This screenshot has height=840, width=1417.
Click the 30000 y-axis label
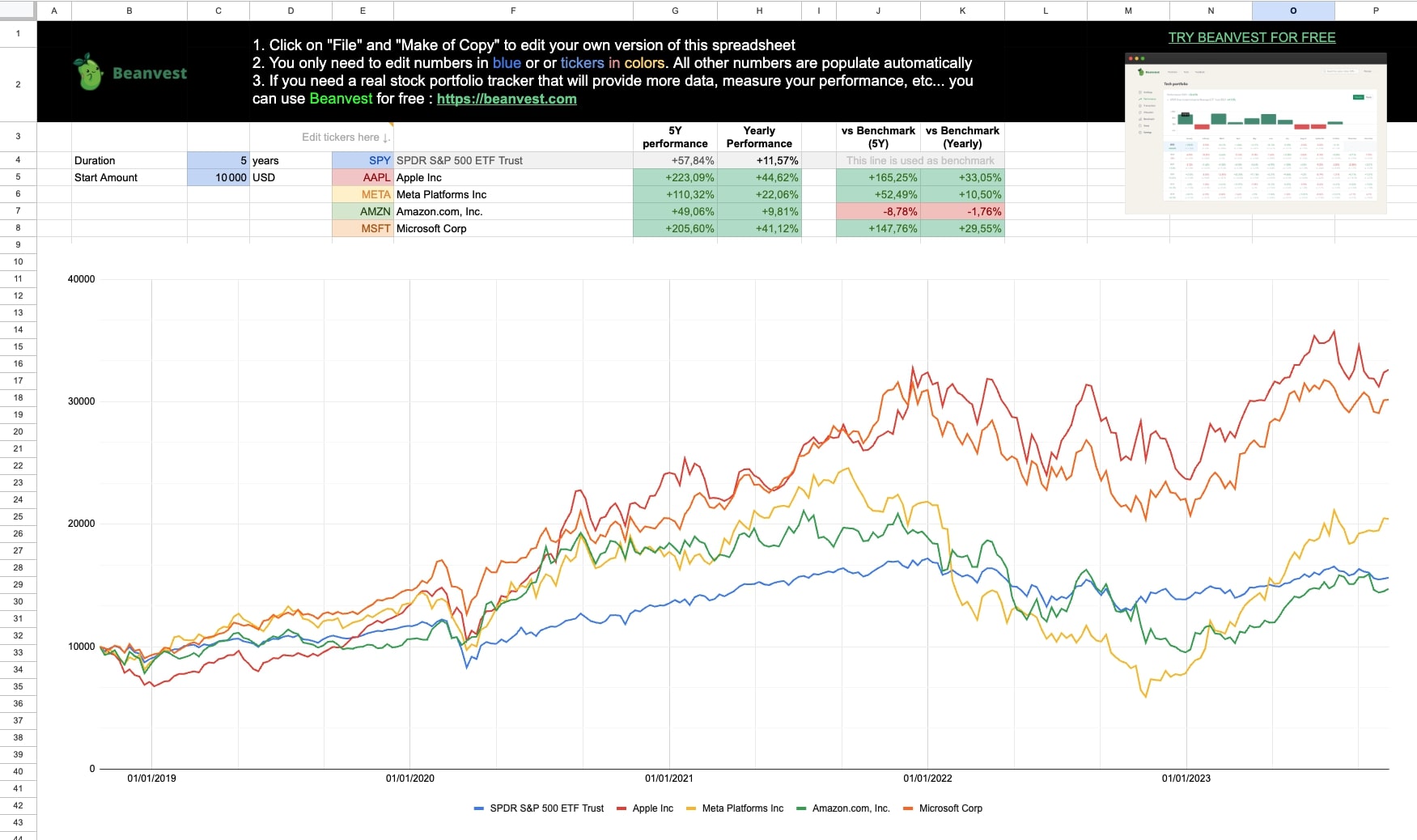click(81, 401)
